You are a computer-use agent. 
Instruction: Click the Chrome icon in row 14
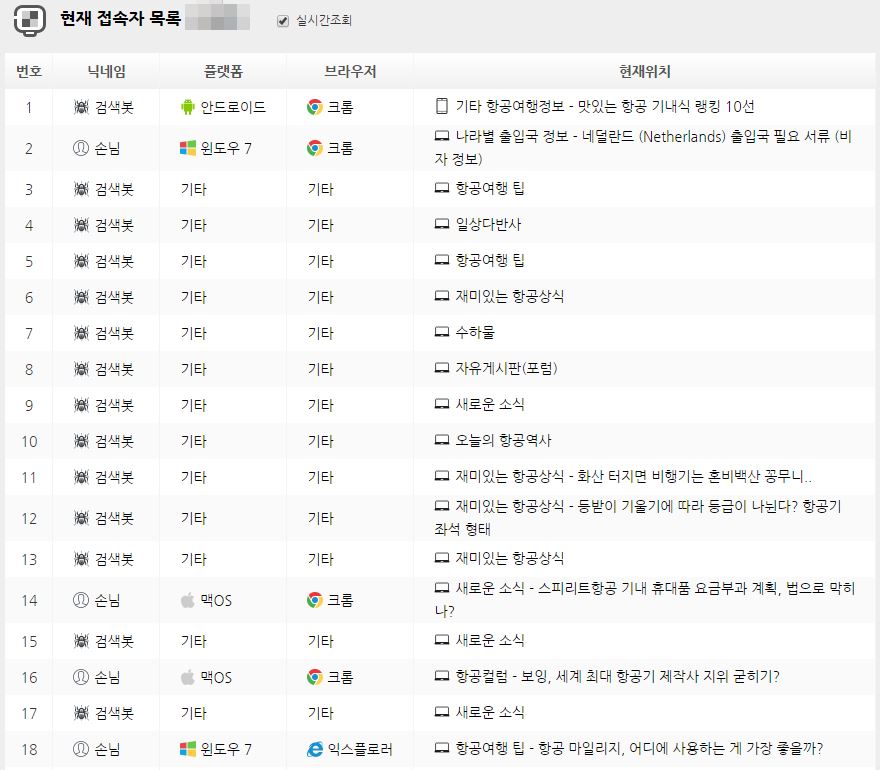tap(315, 600)
